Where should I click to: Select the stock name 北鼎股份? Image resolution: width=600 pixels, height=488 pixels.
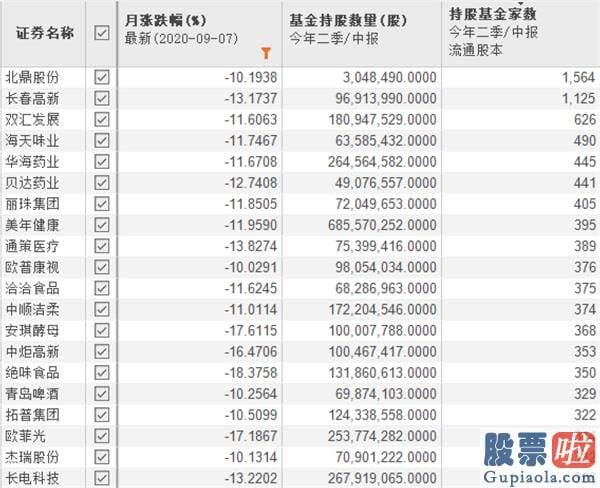click(32, 77)
